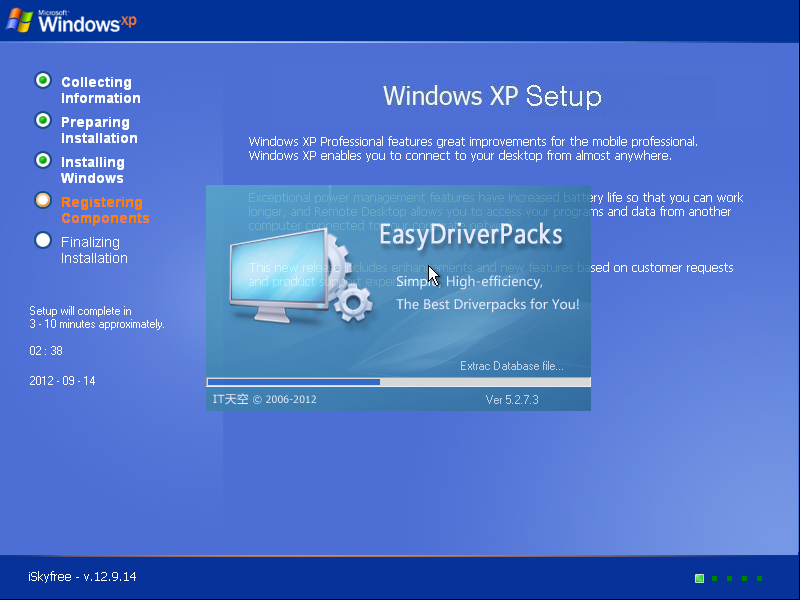Click the bright green square in the bottom bar
The height and width of the screenshot is (600, 800).
coord(699,578)
